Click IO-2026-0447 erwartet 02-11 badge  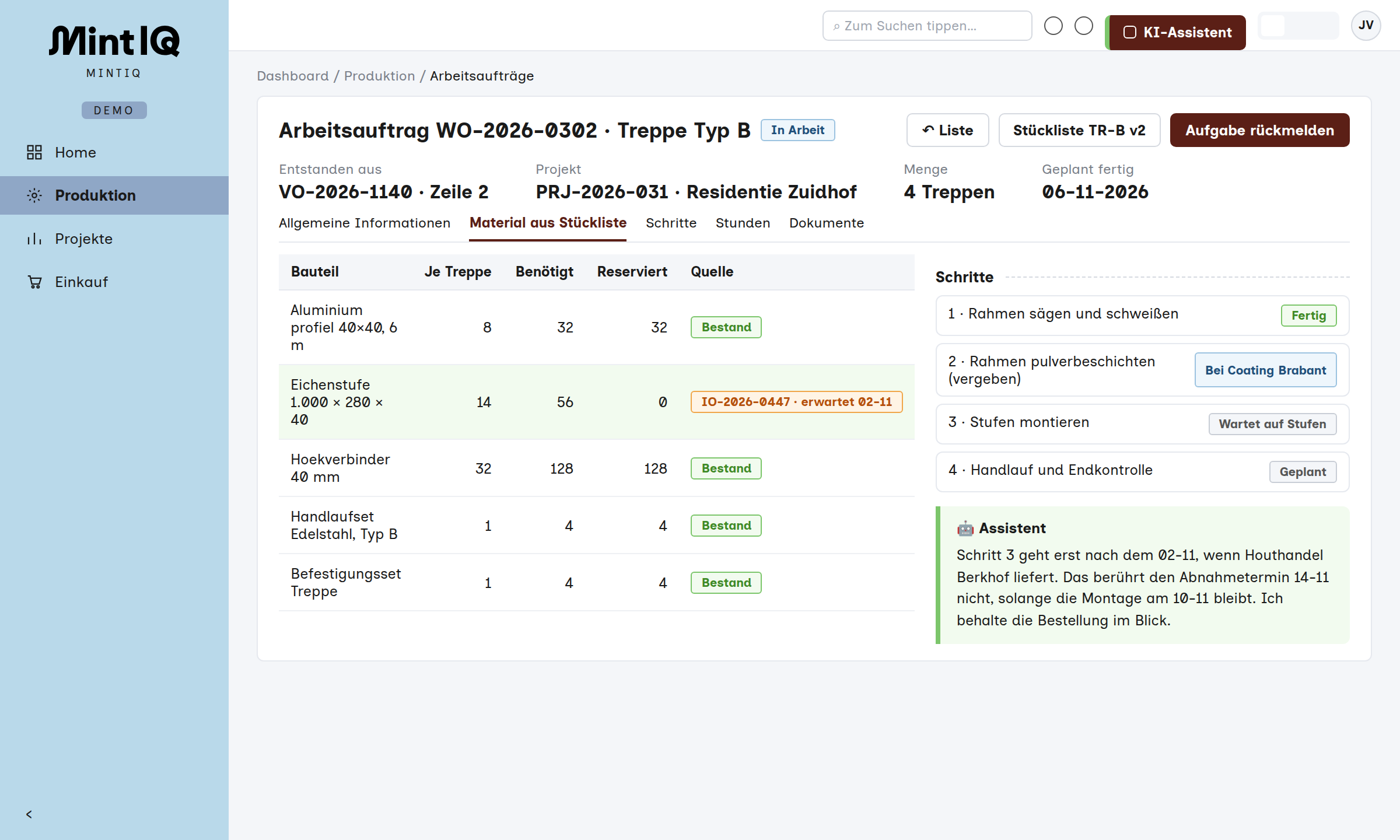pyautogui.click(x=797, y=402)
